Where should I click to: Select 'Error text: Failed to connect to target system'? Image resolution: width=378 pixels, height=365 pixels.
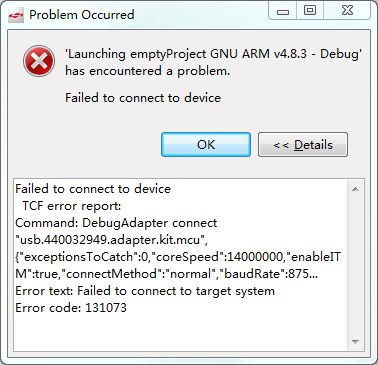pyautogui.click(x=145, y=291)
